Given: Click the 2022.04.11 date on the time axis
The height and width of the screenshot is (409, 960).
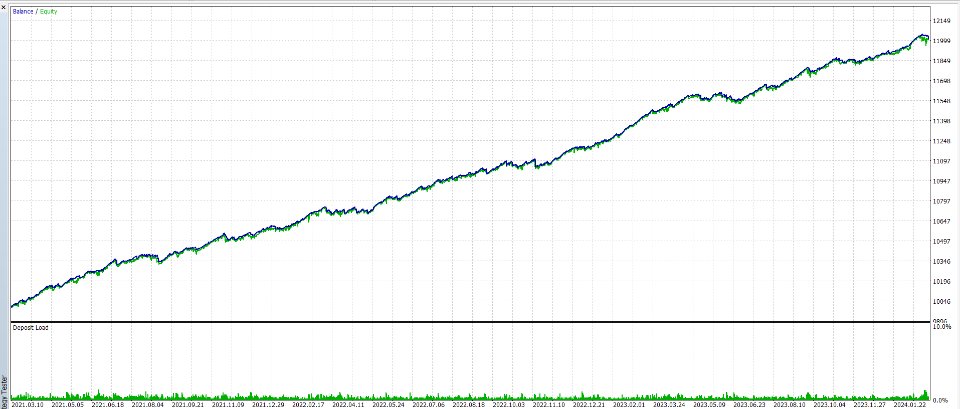Looking at the screenshot, I should 348,405.
